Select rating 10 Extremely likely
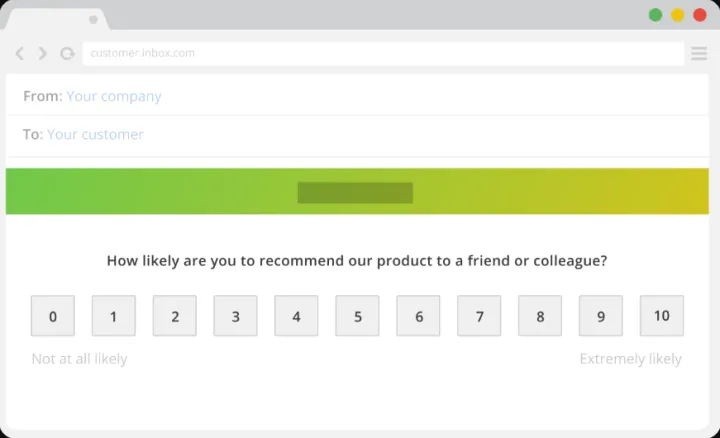 click(x=661, y=315)
